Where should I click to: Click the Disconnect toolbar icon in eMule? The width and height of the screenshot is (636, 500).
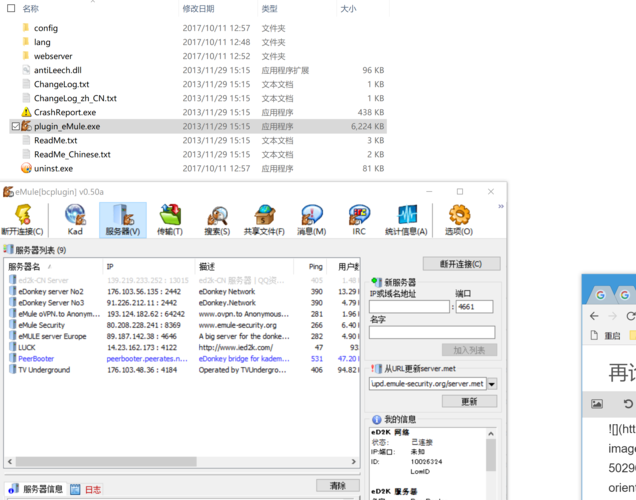[23, 219]
